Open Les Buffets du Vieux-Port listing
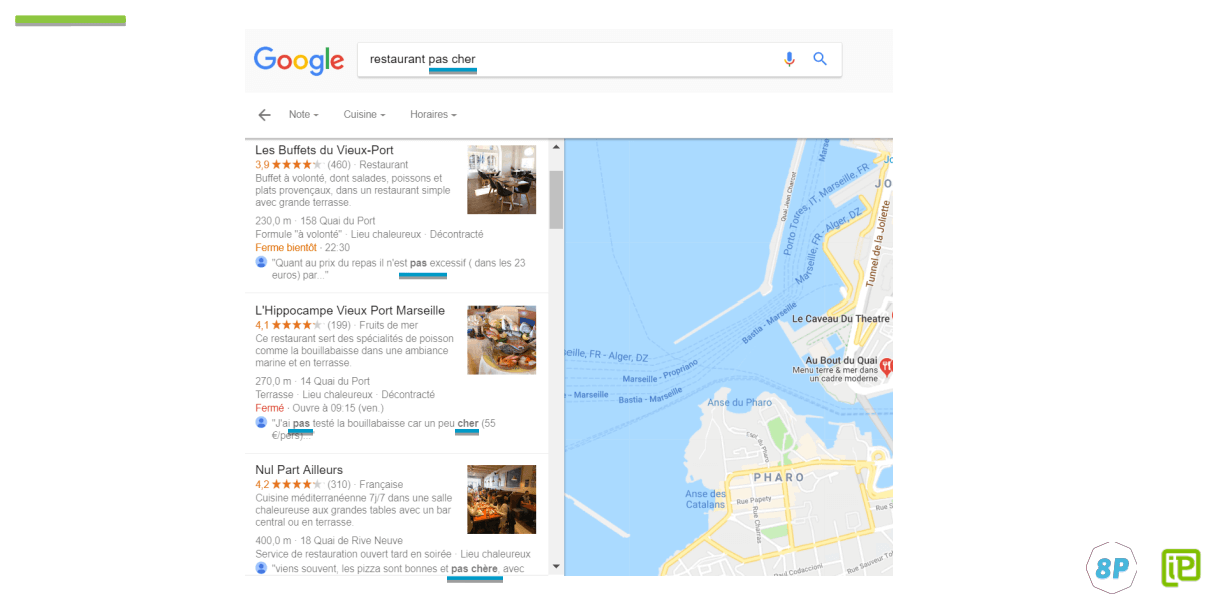The height and width of the screenshot is (606, 1213). (x=324, y=150)
